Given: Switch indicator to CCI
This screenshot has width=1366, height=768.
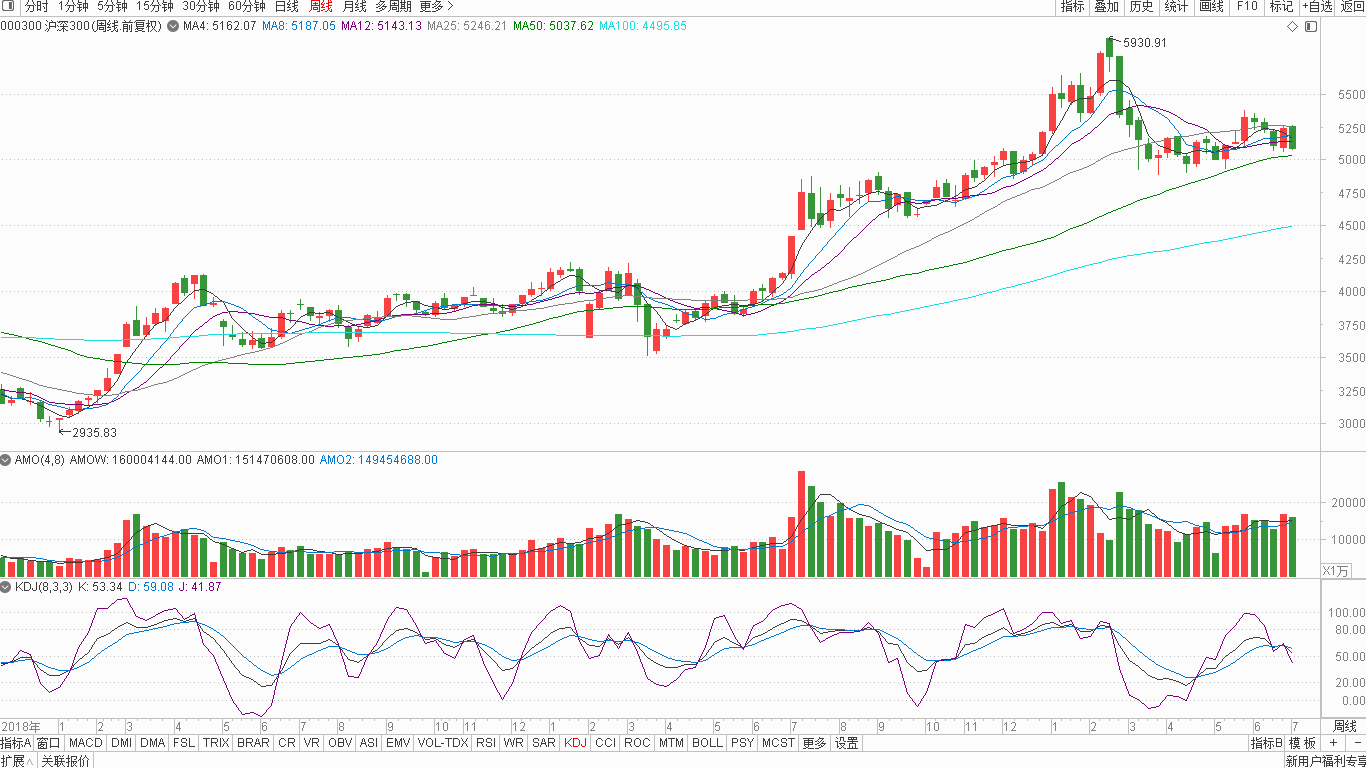Looking at the screenshot, I should [x=605, y=743].
